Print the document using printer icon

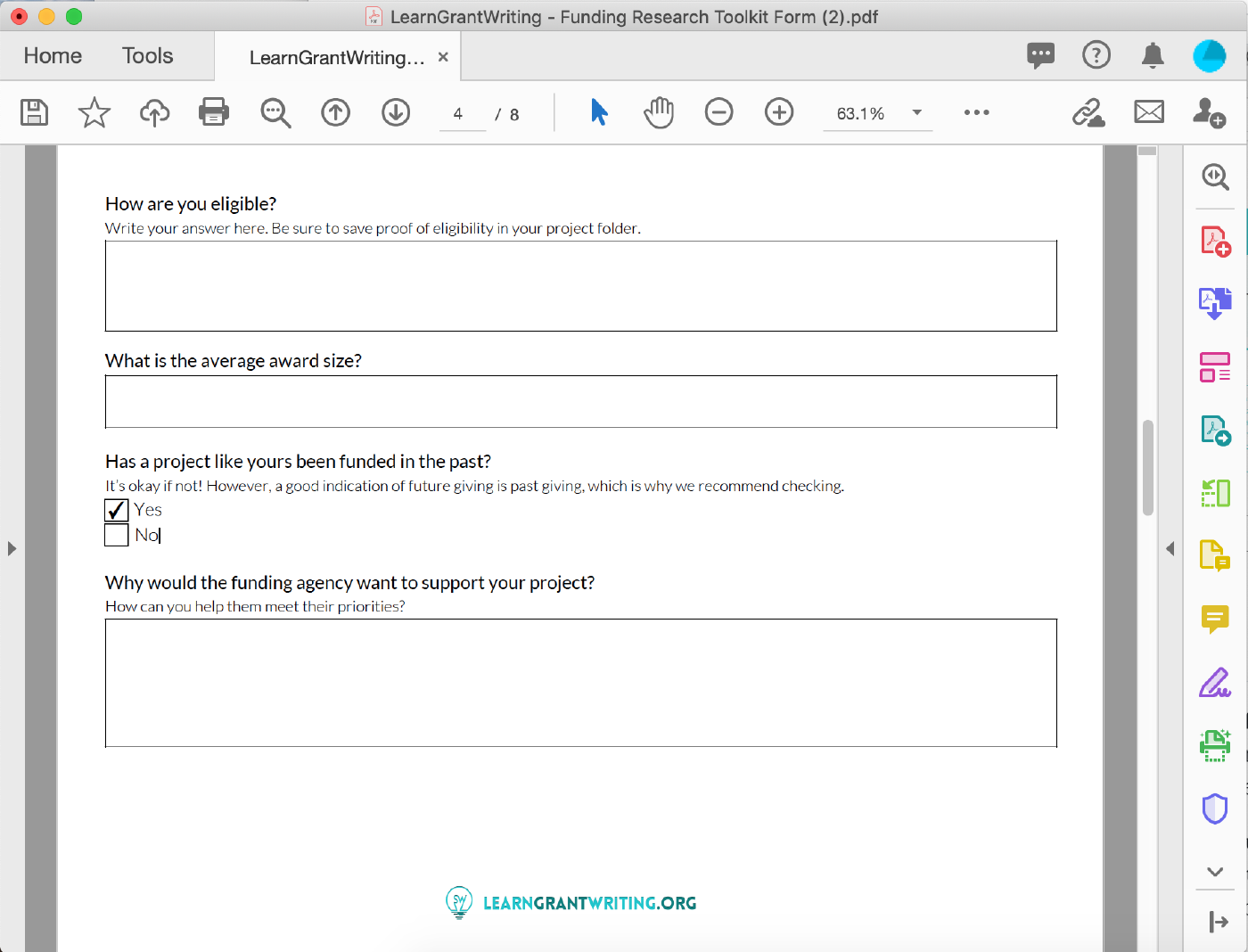tap(214, 112)
